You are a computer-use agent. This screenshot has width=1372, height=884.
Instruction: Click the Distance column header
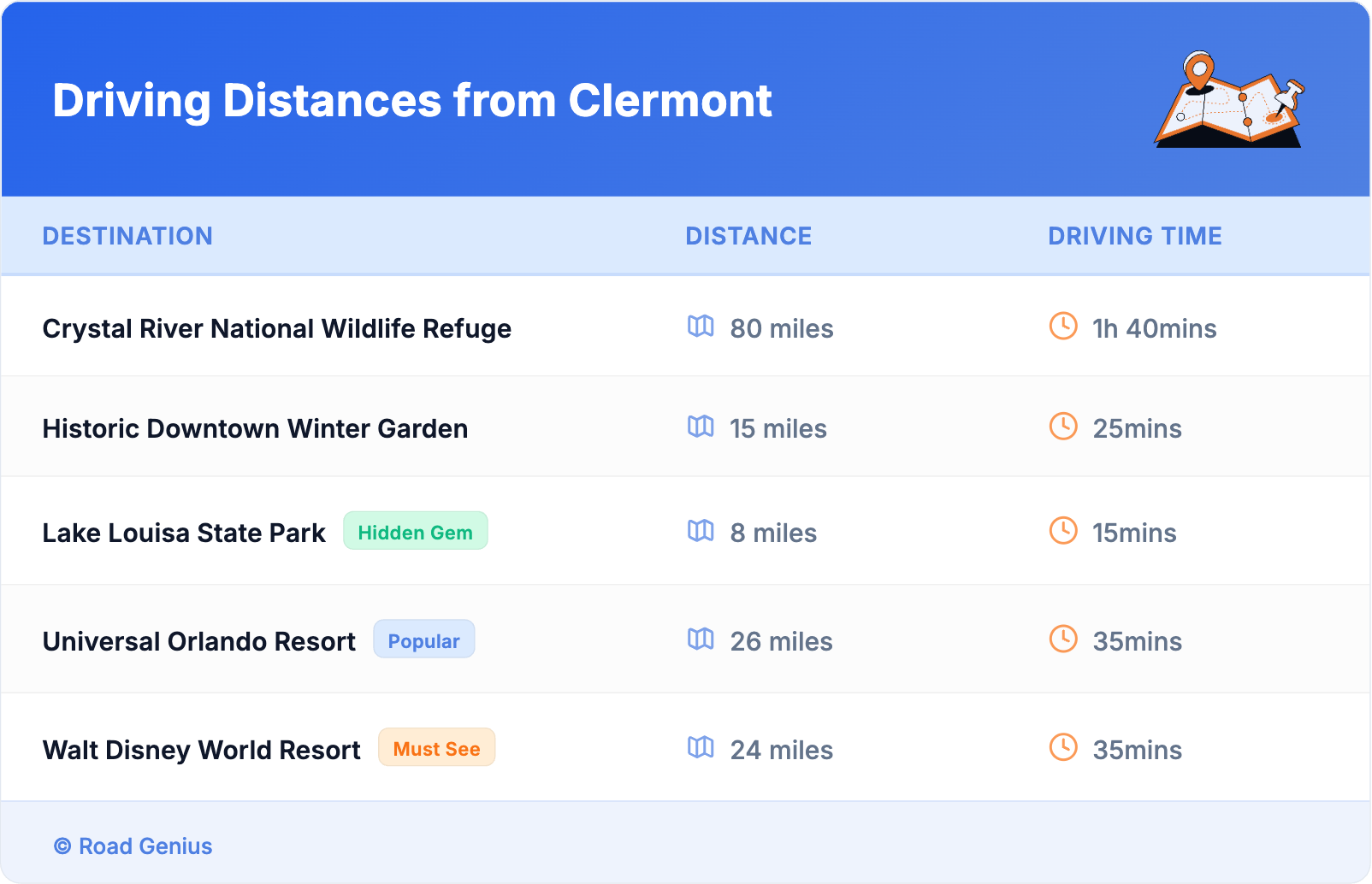[748, 236]
